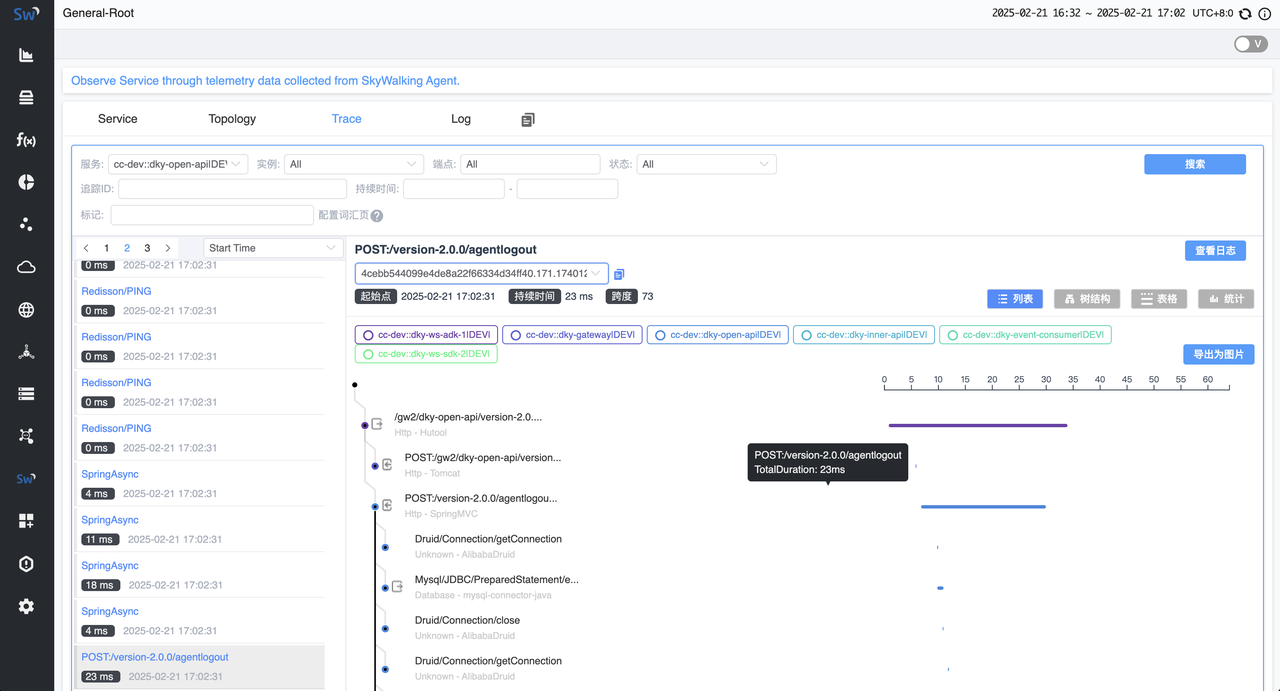Expand the 状态 status dropdown
Image resolution: width=1280 pixels, height=691 pixels.
click(707, 164)
